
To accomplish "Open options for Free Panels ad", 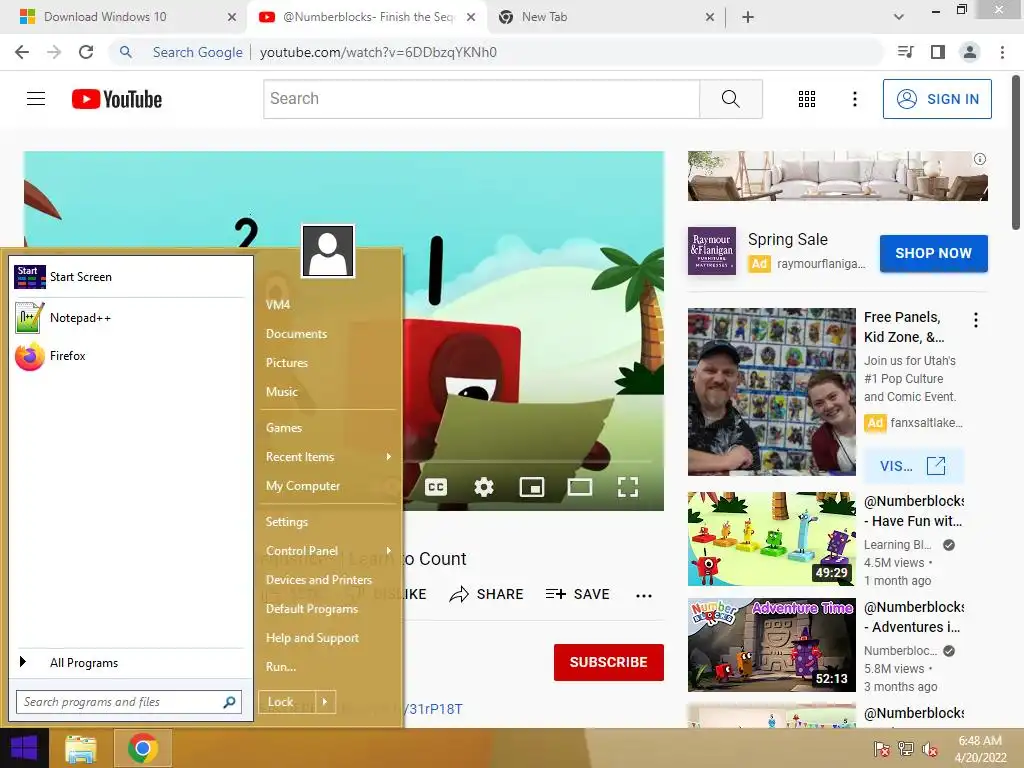I will tap(976, 320).
